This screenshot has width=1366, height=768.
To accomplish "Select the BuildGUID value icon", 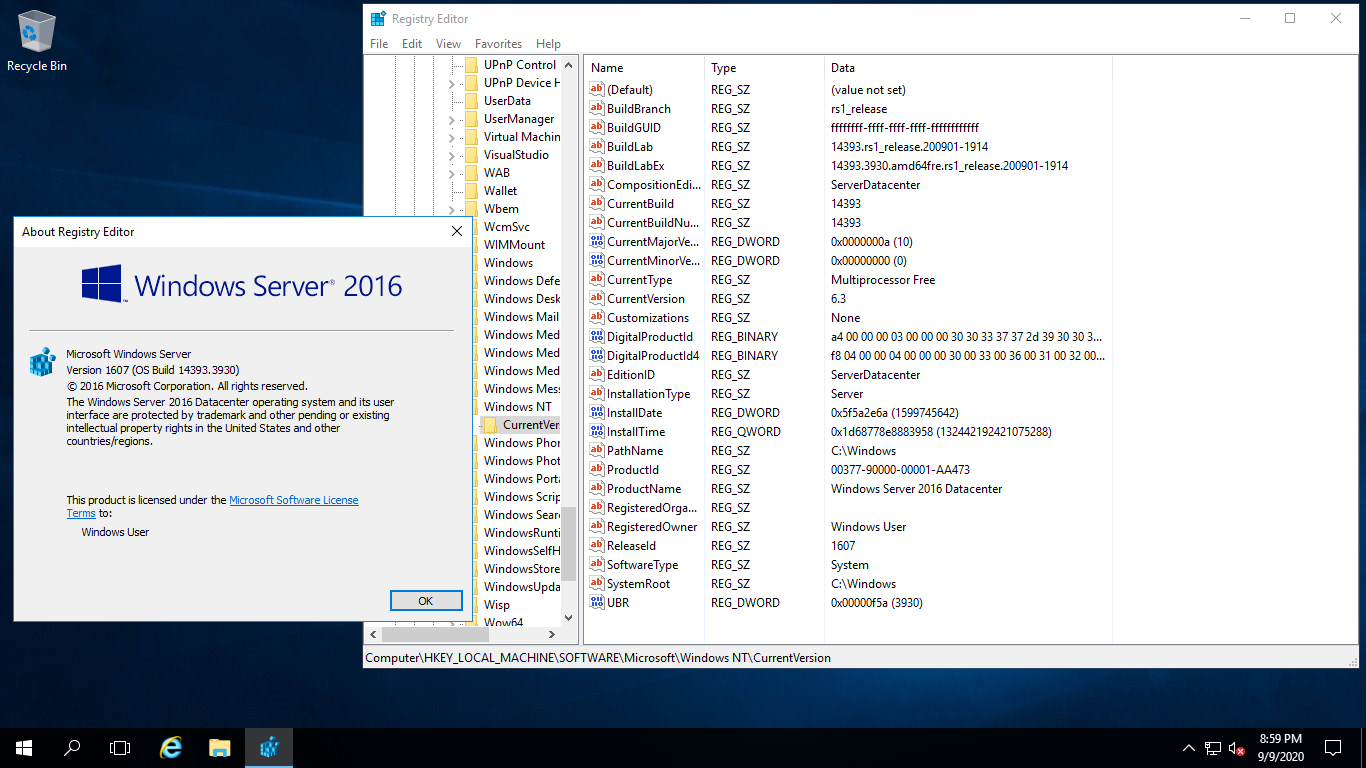I will tap(597, 128).
